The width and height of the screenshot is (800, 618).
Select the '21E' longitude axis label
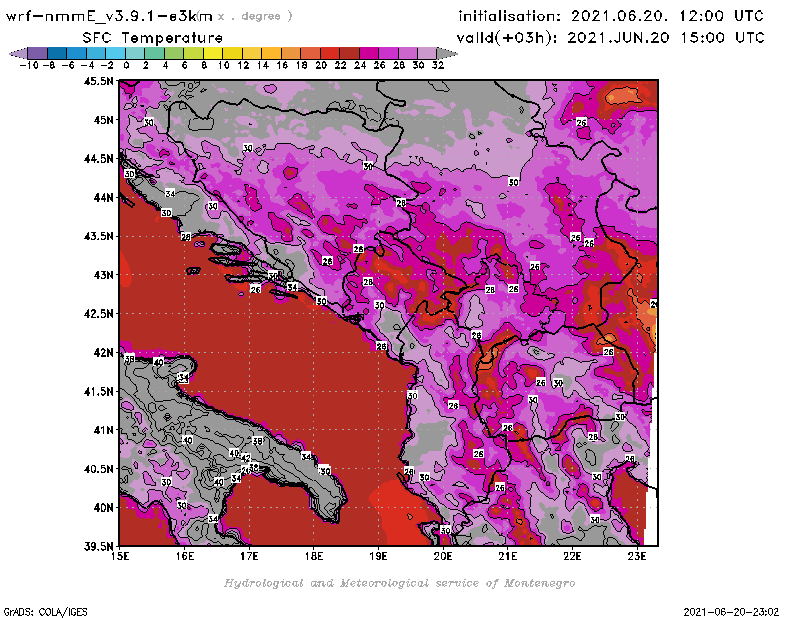click(x=508, y=556)
